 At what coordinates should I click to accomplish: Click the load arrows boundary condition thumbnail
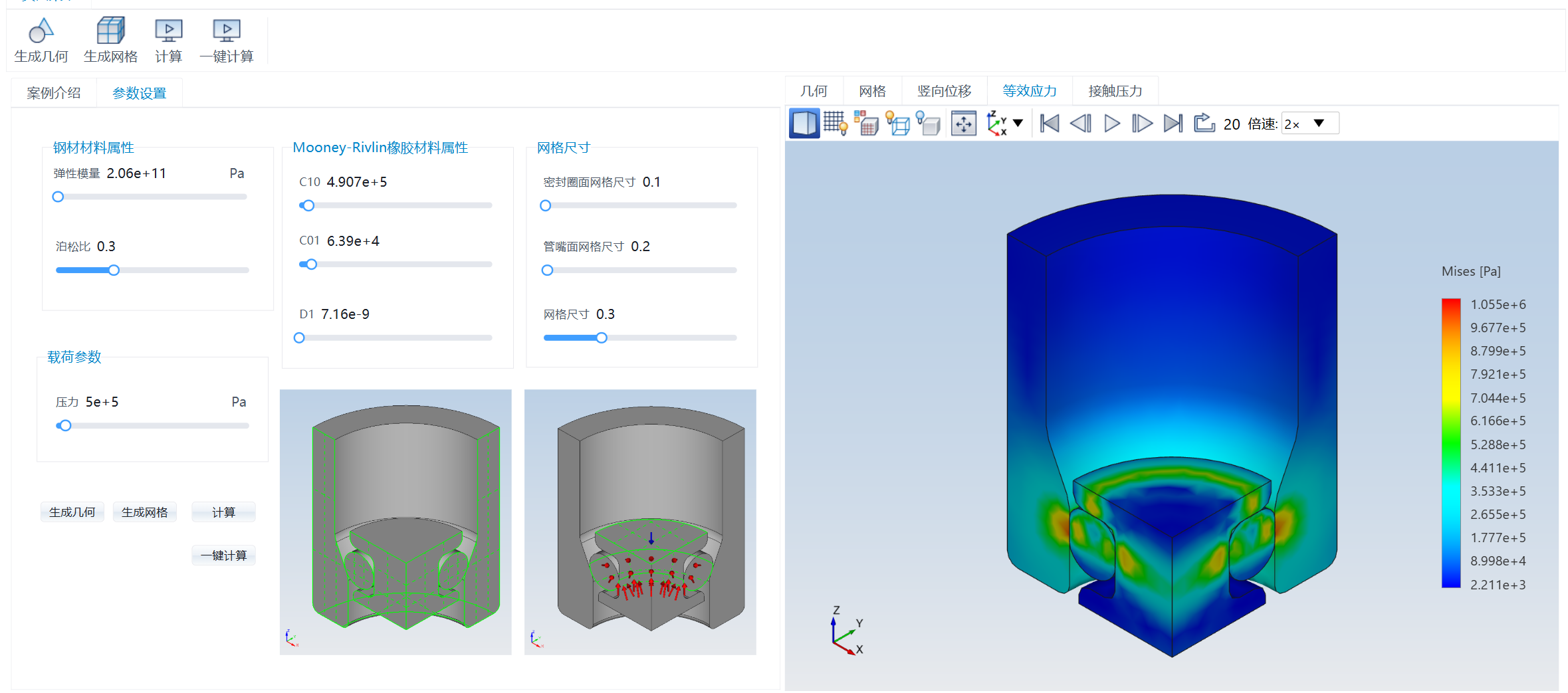tap(640, 522)
